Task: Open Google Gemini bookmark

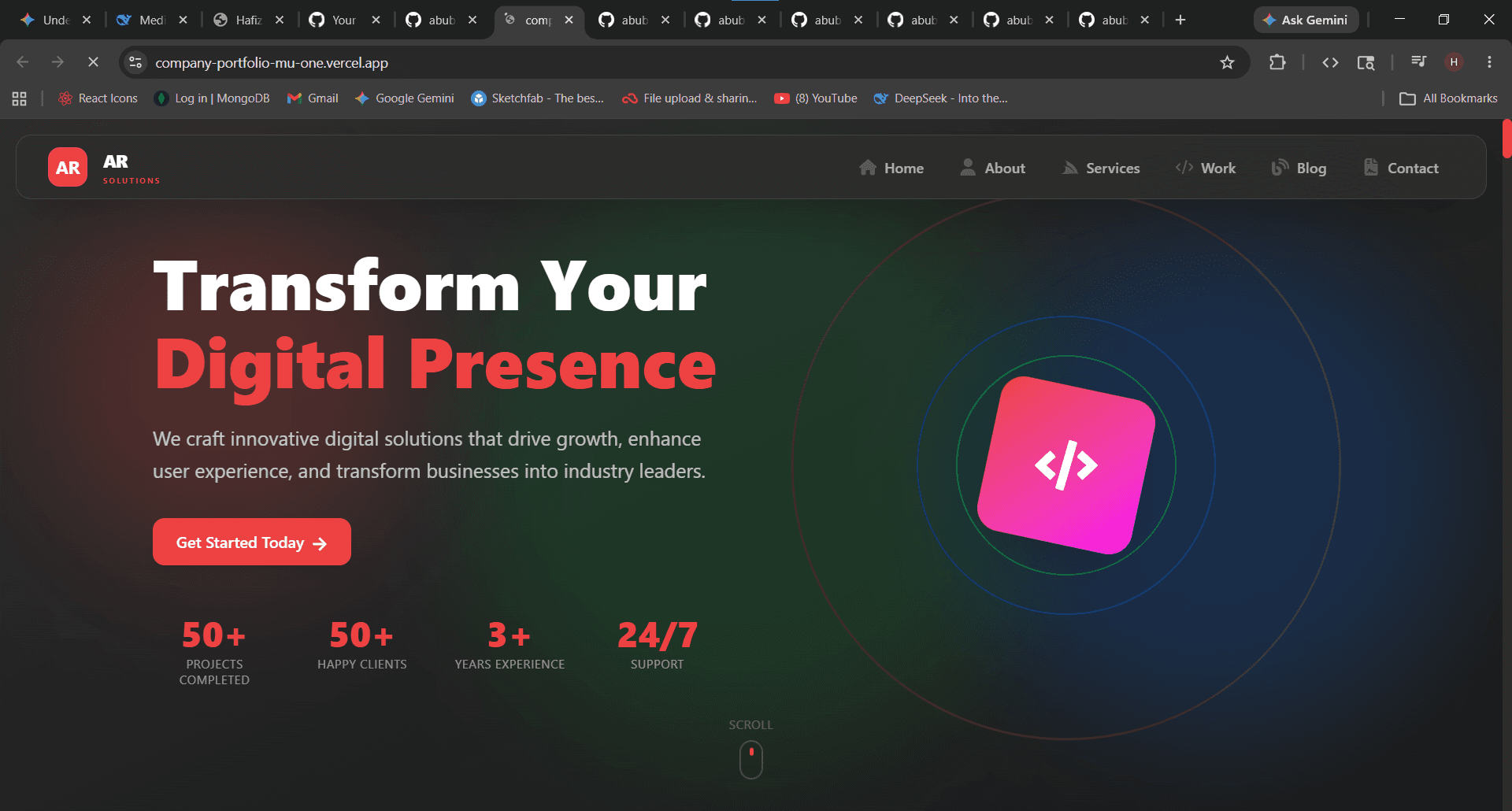Action: (404, 98)
